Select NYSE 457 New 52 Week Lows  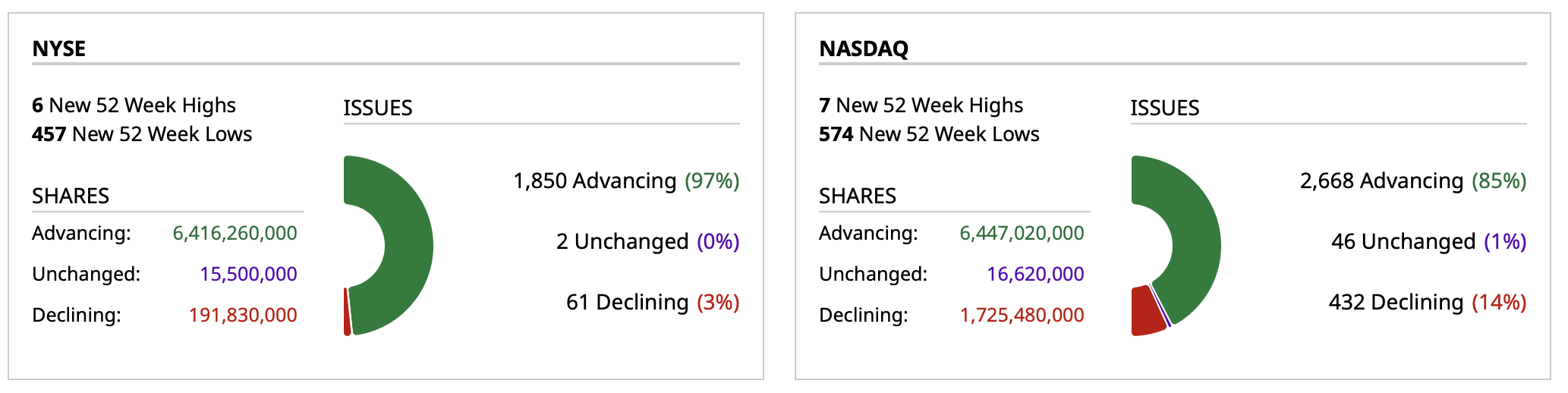click(142, 134)
